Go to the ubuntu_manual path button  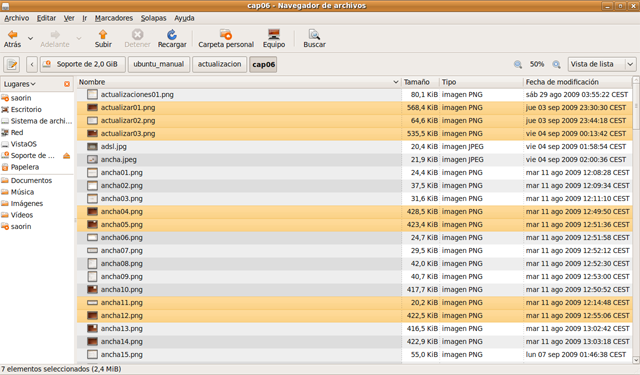click(159, 64)
